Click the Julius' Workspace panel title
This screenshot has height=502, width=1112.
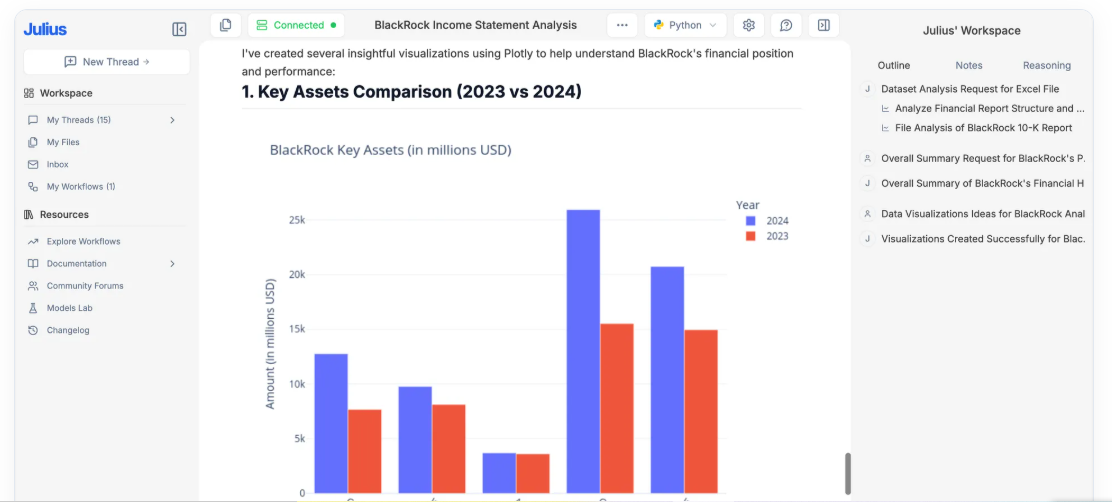coord(972,30)
